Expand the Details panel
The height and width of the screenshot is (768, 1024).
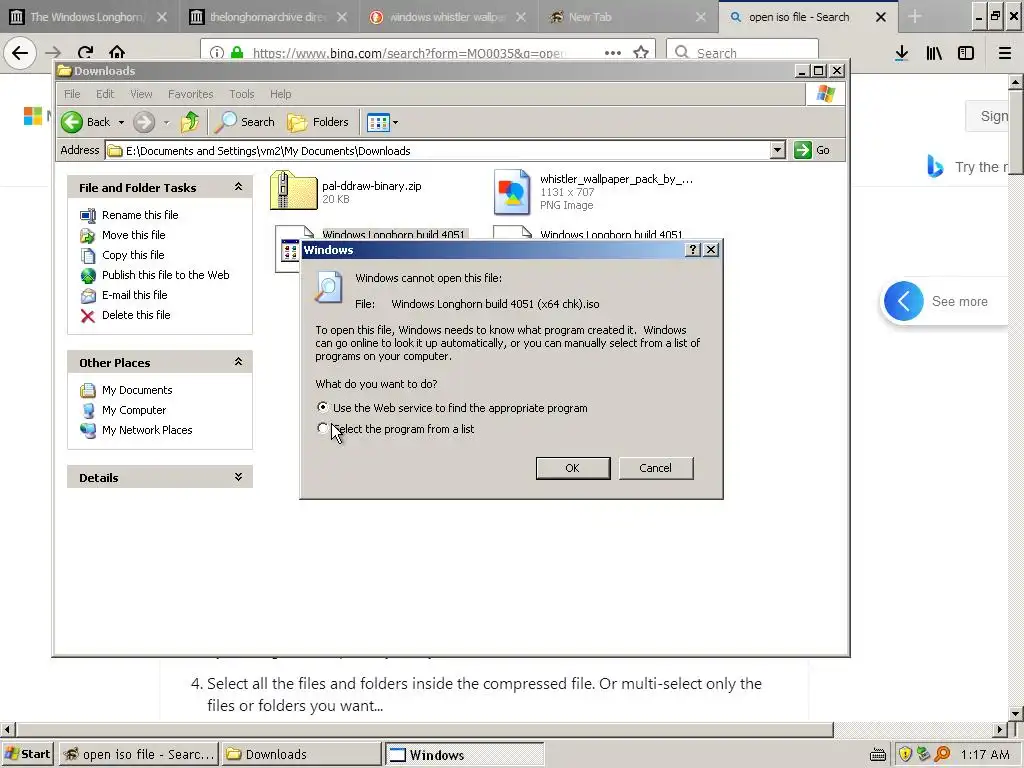click(x=238, y=477)
